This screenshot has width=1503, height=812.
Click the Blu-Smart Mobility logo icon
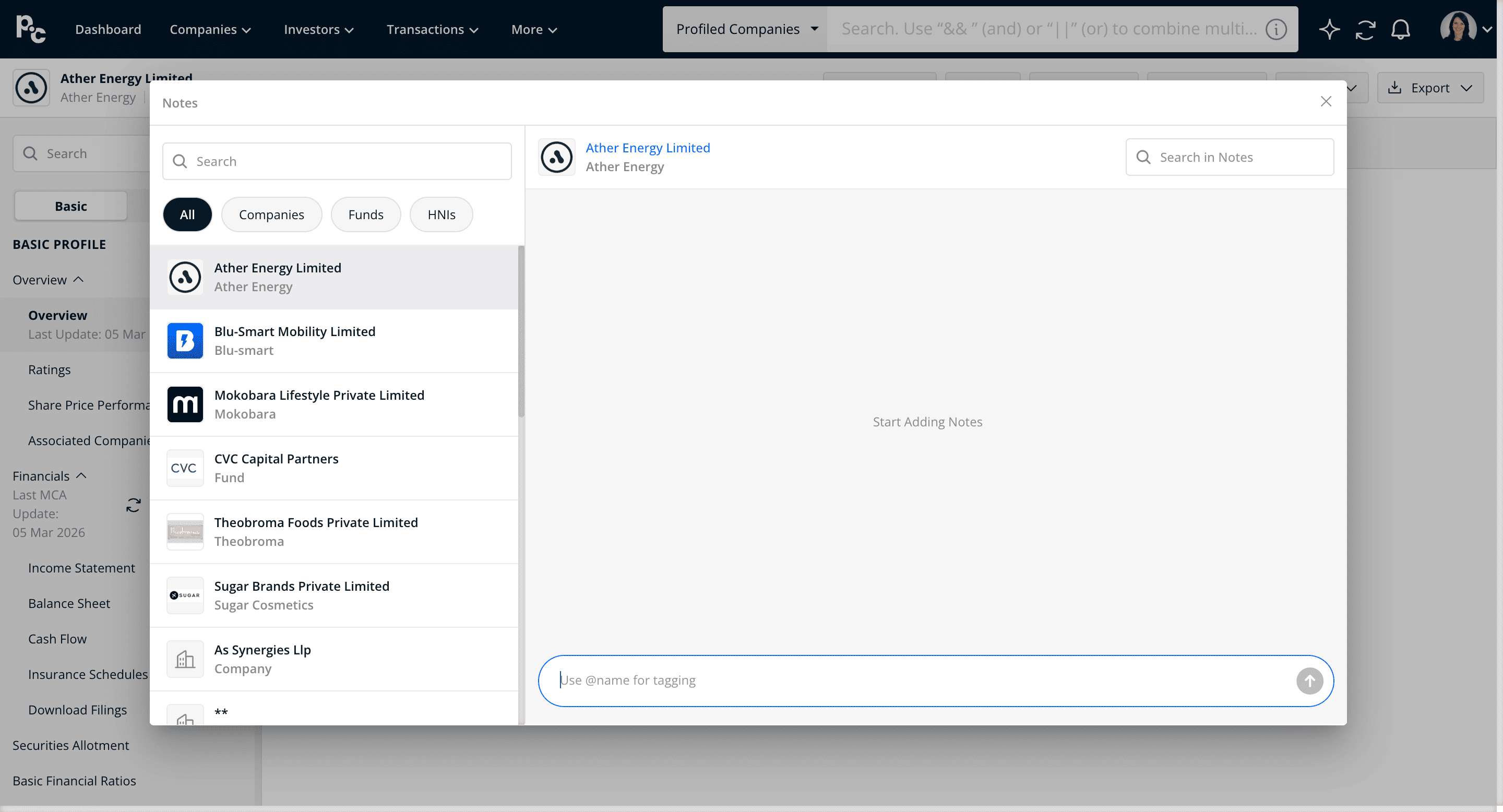pos(185,341)
